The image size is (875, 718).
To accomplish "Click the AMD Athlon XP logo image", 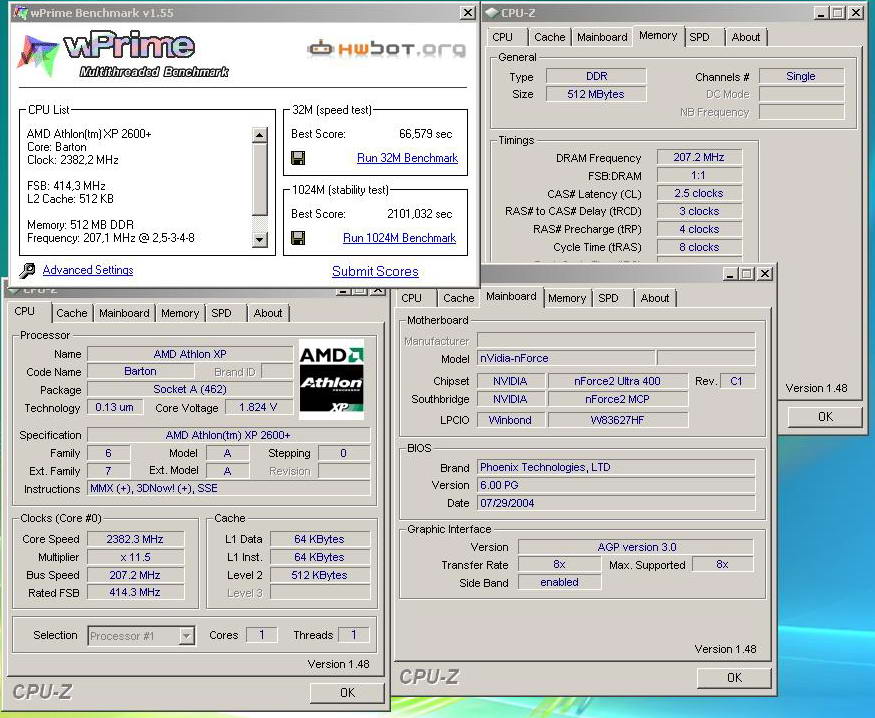I will pyautogui.click(x=331, y=379).
